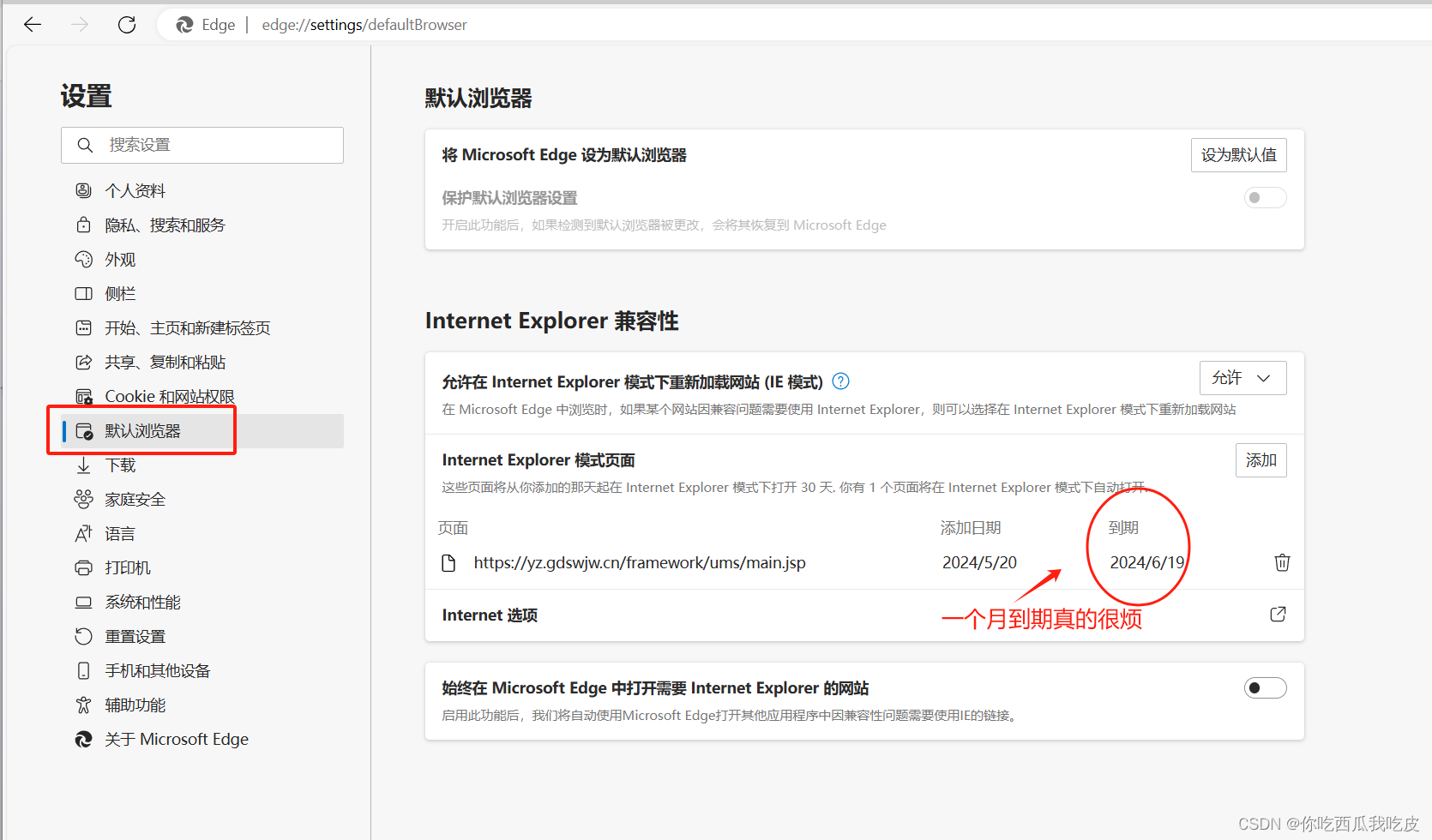
Task: Click the address bar URL edge://settings/defaultBrowser
Action: pyautogui.click(x=364, y=25)
